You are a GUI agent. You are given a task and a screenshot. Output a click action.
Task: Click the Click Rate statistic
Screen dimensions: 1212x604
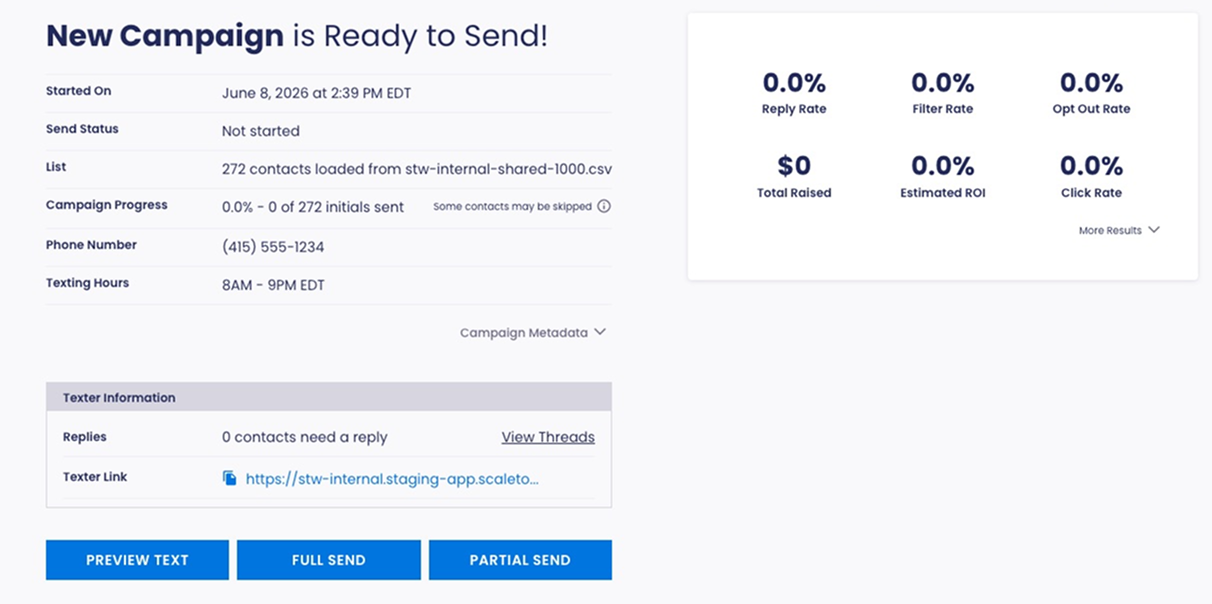(1091, 176)
